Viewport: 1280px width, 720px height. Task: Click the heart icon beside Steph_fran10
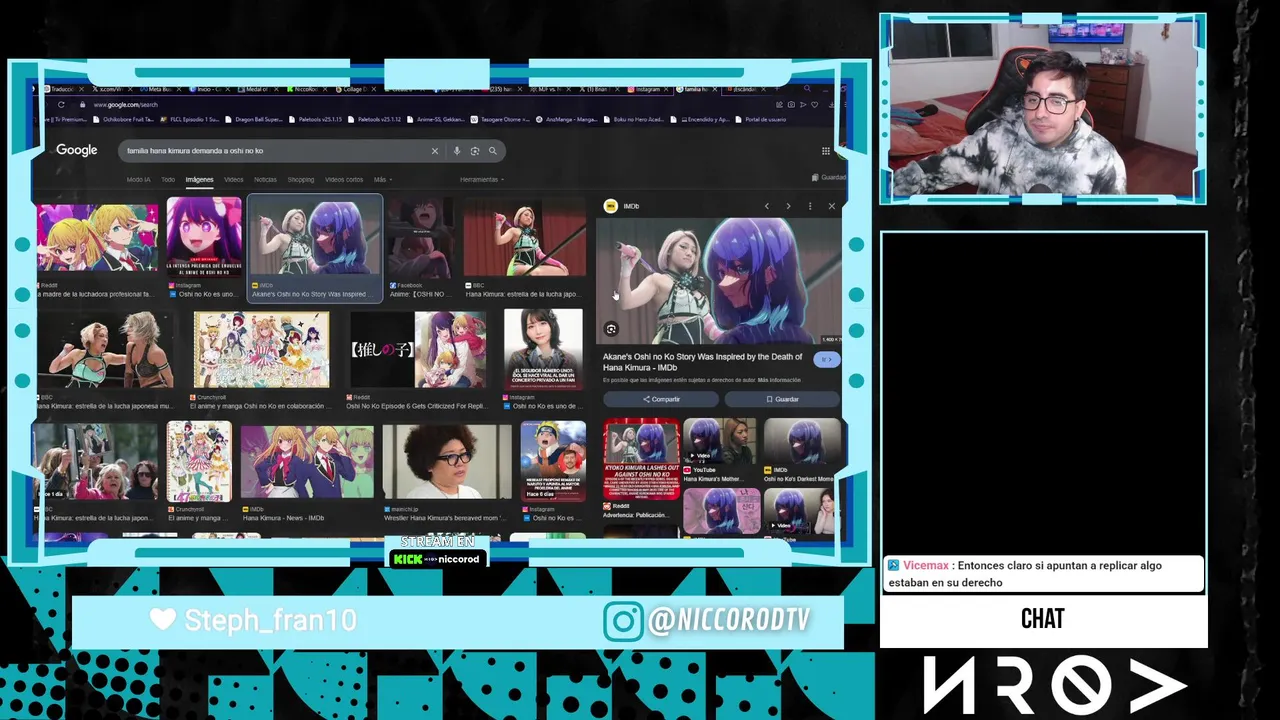click(x=163, y=620)
